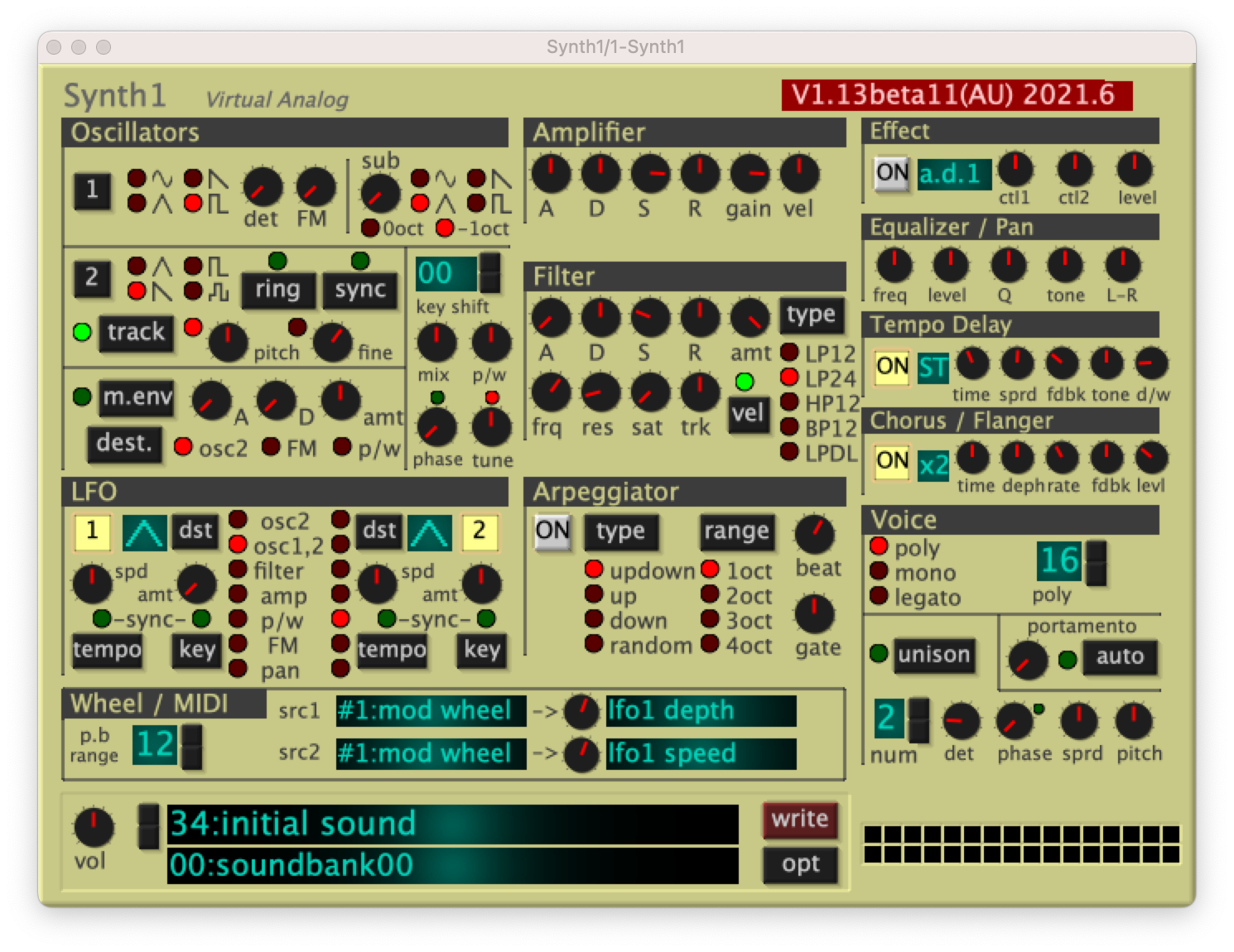Screen dimensions: 1234x952
Task: Select sub oscillator square waveform LED
Action: pyautogui.click(x=476, y=203)
